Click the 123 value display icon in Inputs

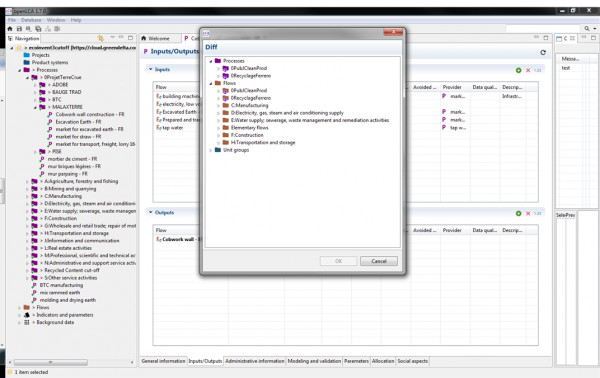537,70
